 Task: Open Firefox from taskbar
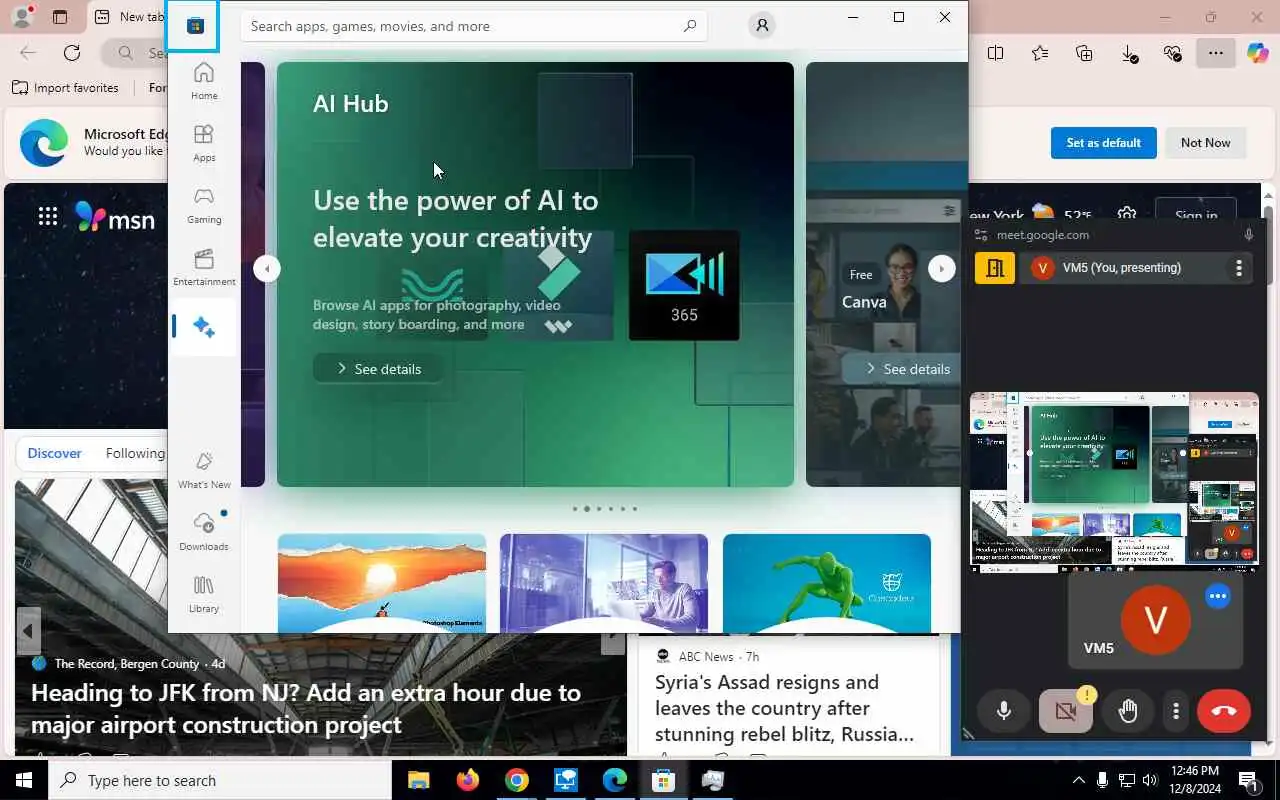tap(467, 780)
